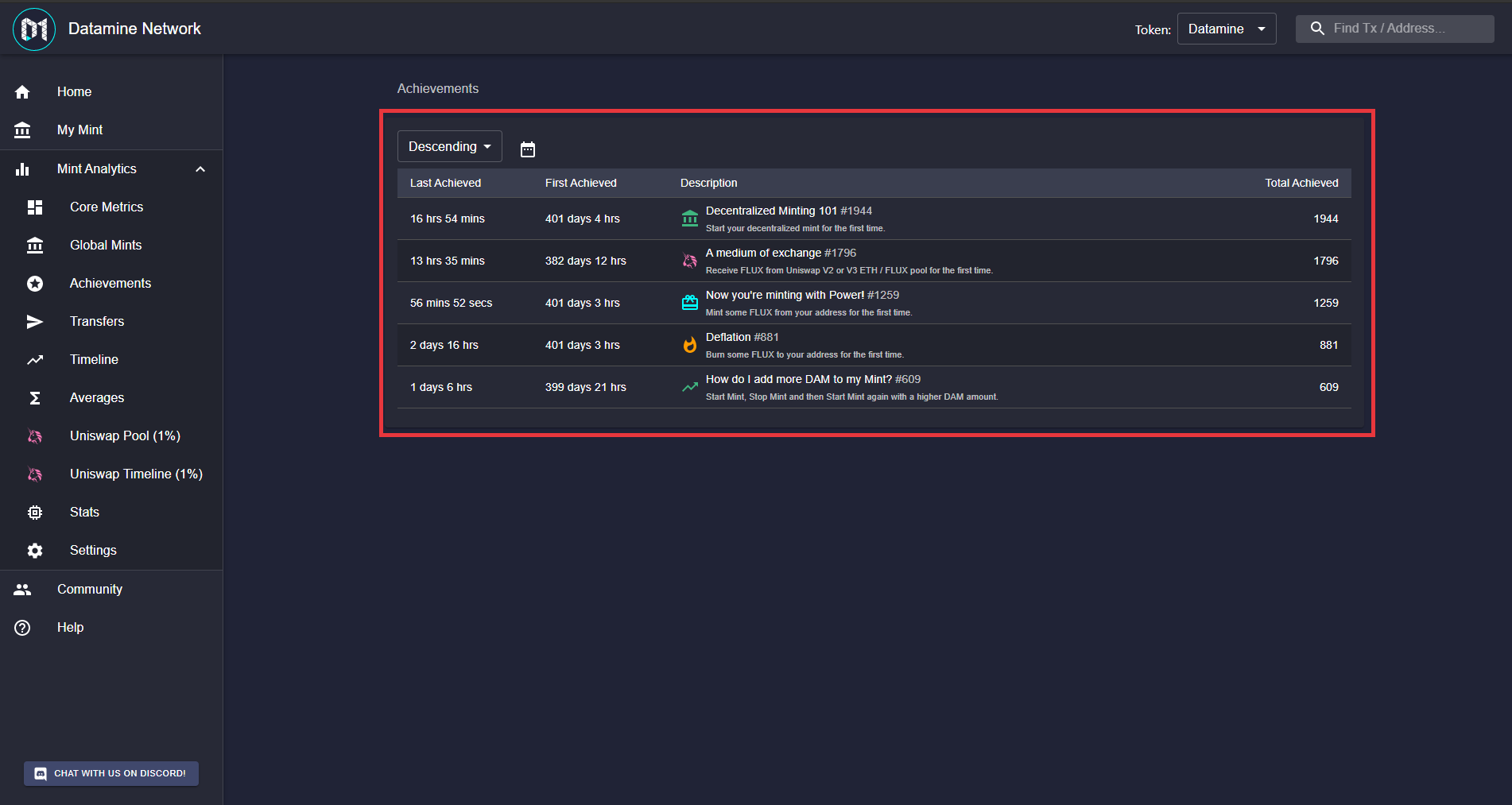Click the Home house icon

22,92
